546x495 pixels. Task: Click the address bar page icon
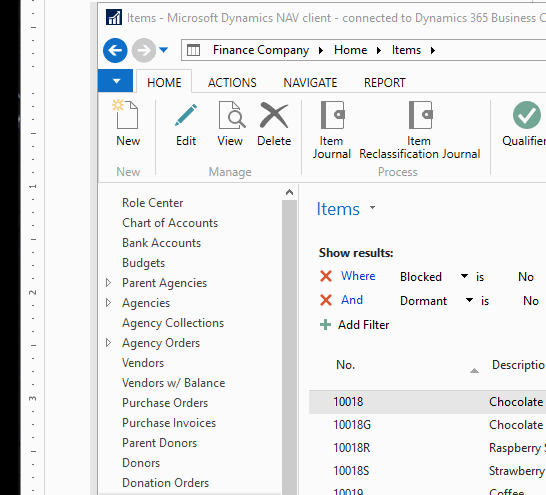pyautogui.click(x=193, y=50)
